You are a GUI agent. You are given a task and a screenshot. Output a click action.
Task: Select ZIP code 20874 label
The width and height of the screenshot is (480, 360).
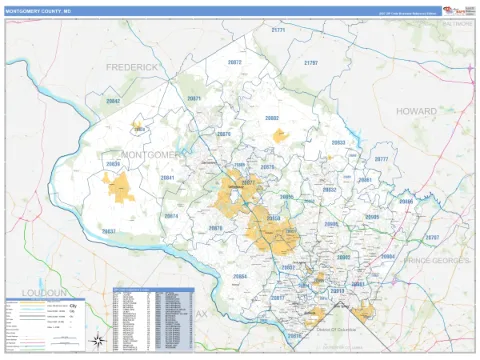click(x=171, y=216)
